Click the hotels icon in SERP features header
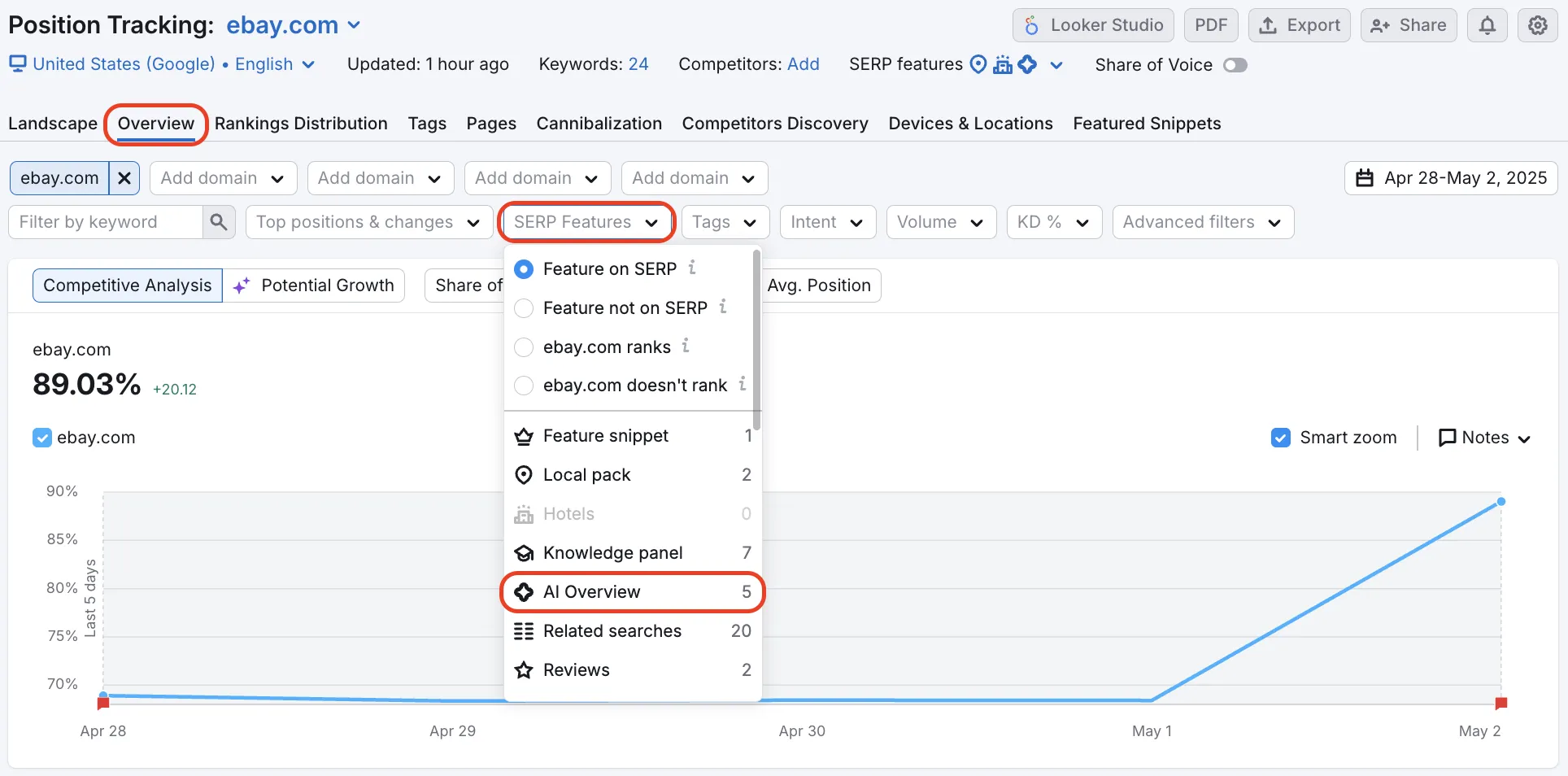This screenshot has width=1568, height=776. point(1003,64)
